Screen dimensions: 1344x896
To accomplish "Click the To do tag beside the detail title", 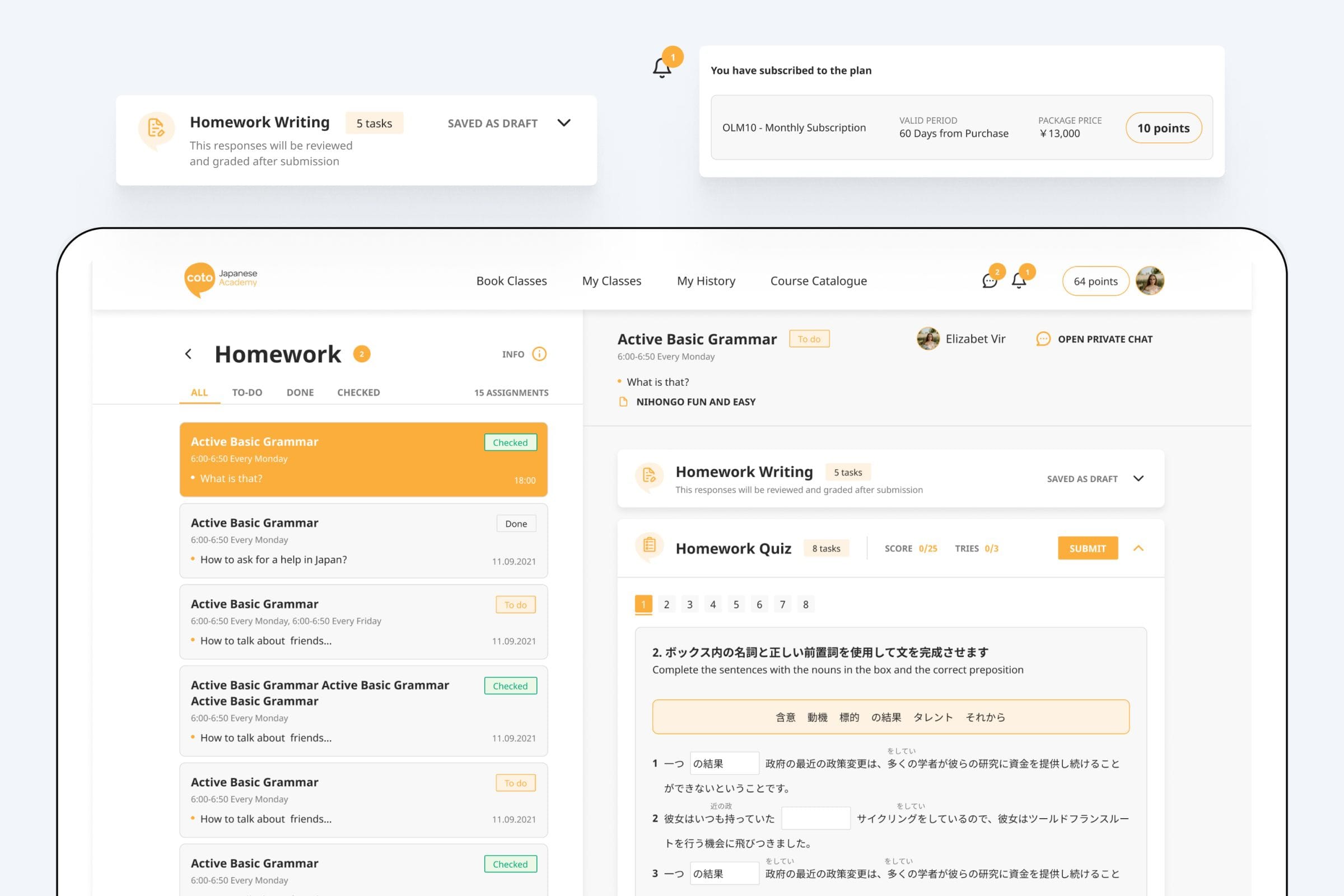I will pos(809,339).
